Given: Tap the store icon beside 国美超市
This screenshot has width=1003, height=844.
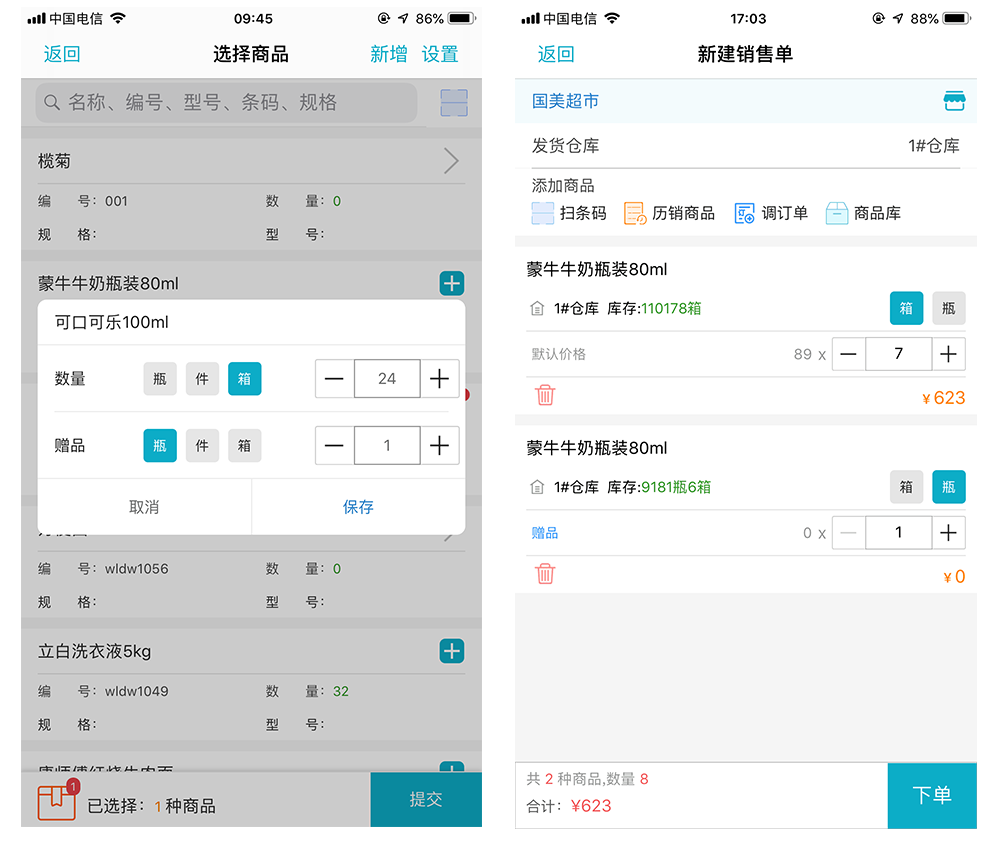Looking at the screenshot, I should 954,100.
